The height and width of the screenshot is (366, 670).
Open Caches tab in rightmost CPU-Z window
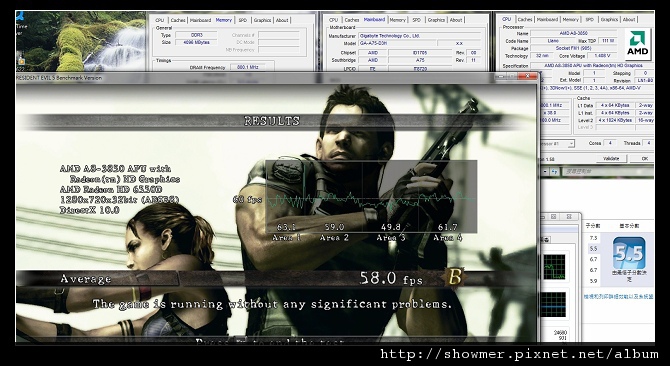[525, 19]
